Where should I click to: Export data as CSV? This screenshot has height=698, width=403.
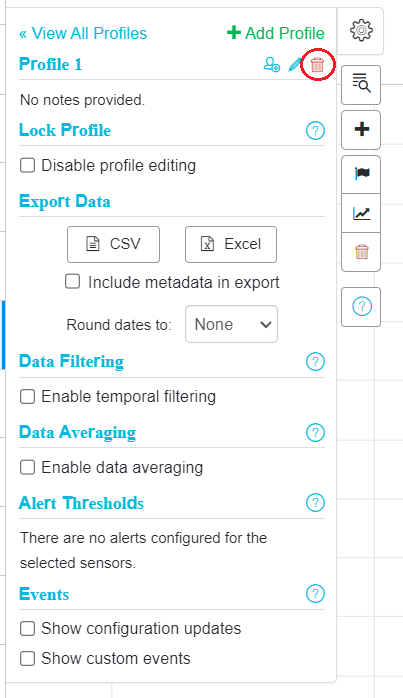tap(113, 244)
